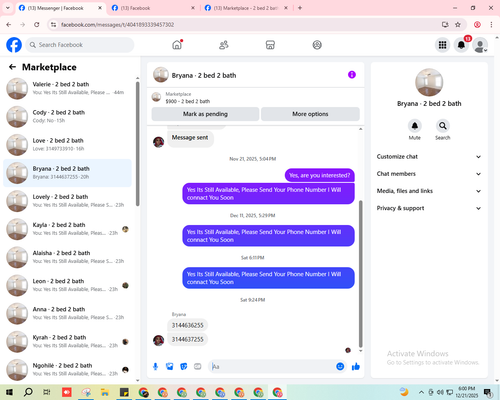The image size is (500, 400).
Task: Expand the Chat members section
Action: [429, 174]
